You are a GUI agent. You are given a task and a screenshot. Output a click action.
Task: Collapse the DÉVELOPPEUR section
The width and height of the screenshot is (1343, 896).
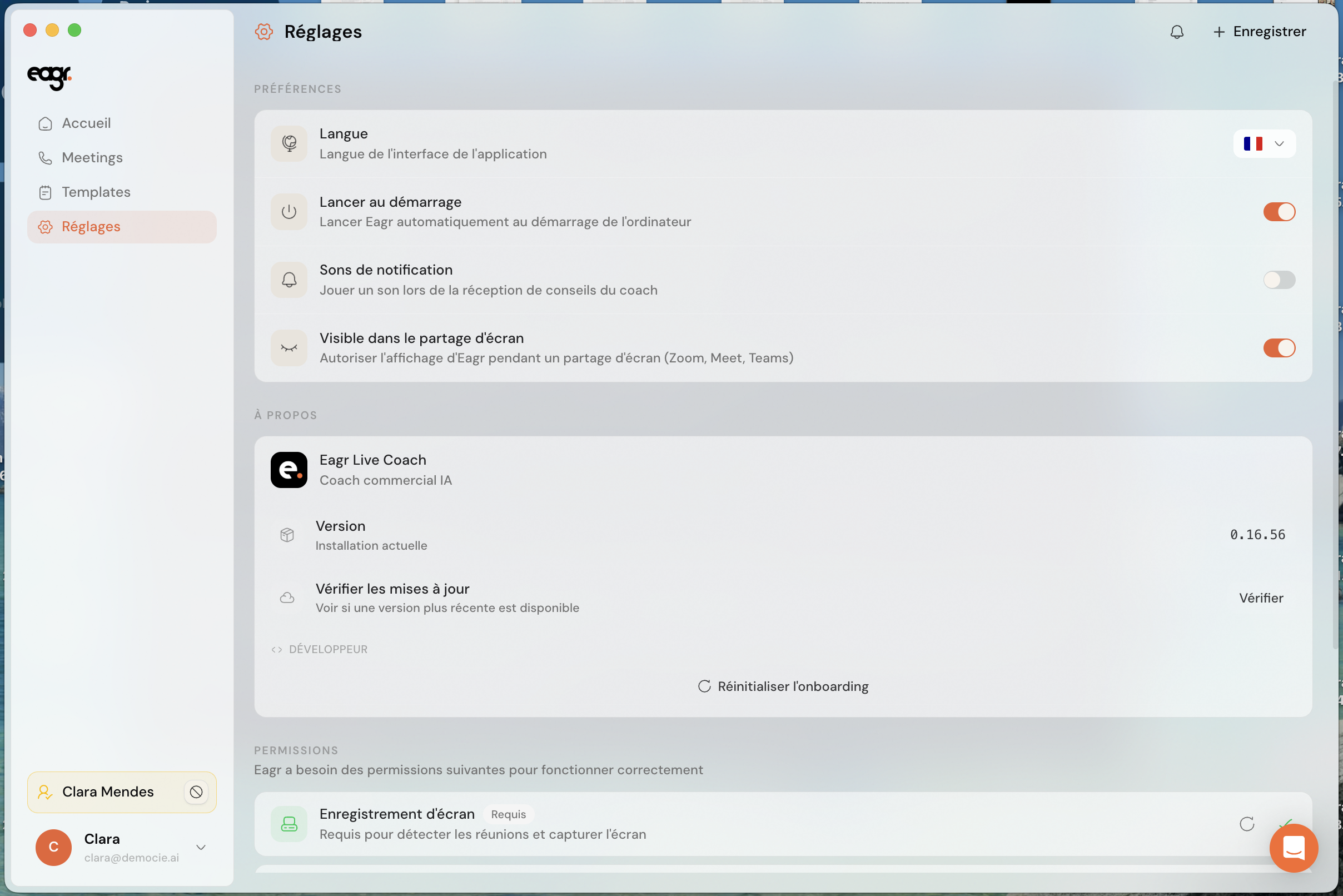(x=320, y=649)
